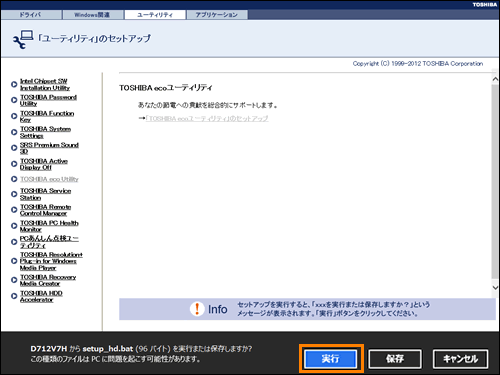
Task: Click the bullet icon beside TOSHIBA Remote Control Manager
Action: pyautogui.click(x=14, y=210)
